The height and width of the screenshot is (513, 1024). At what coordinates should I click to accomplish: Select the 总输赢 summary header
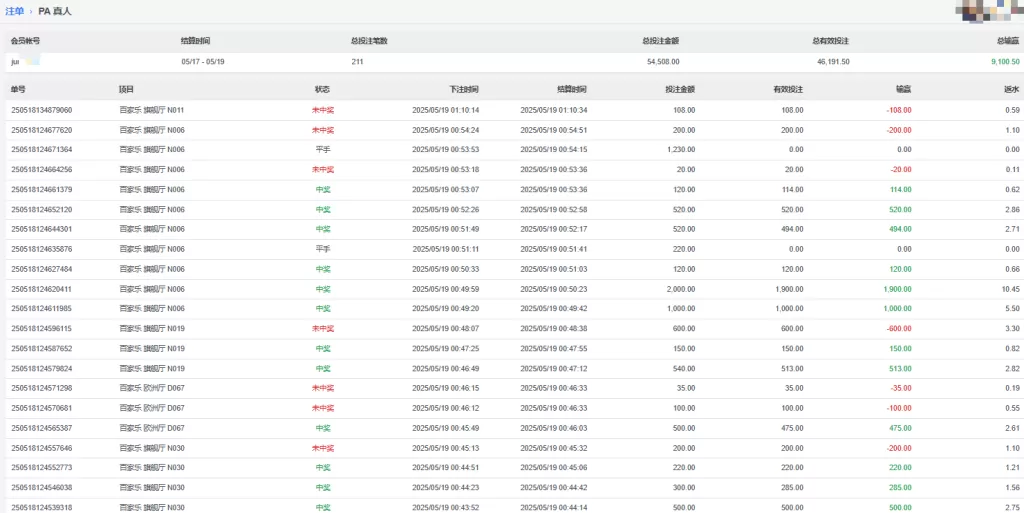[1008, 40]
